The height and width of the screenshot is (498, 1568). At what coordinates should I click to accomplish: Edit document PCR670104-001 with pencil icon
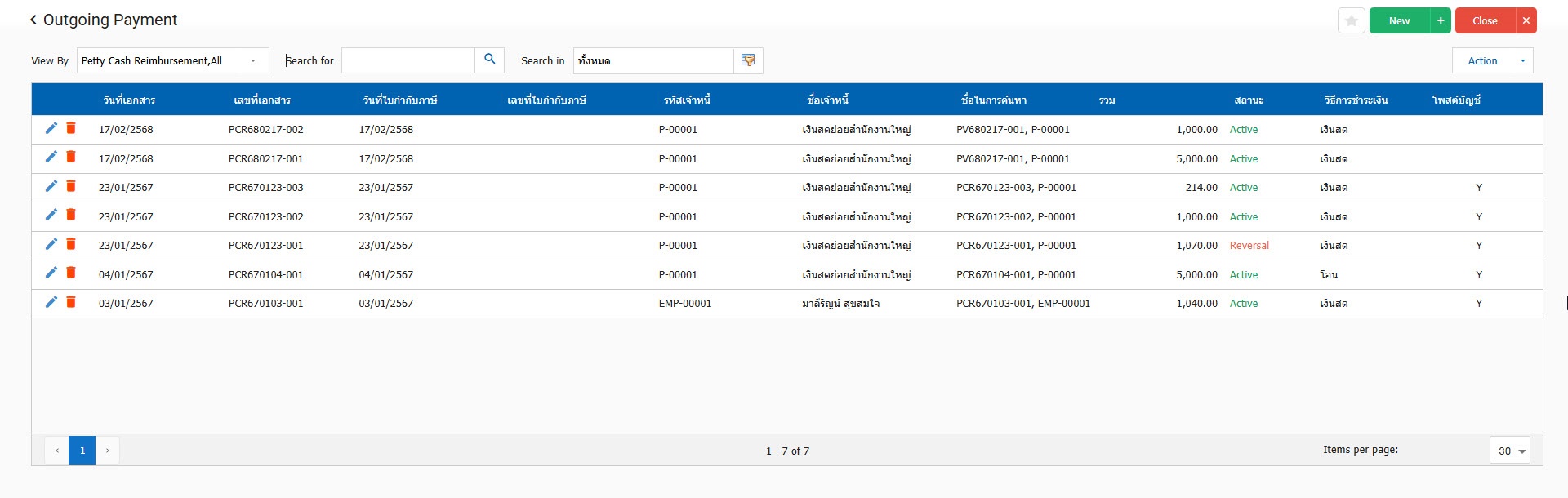[51, 273]
